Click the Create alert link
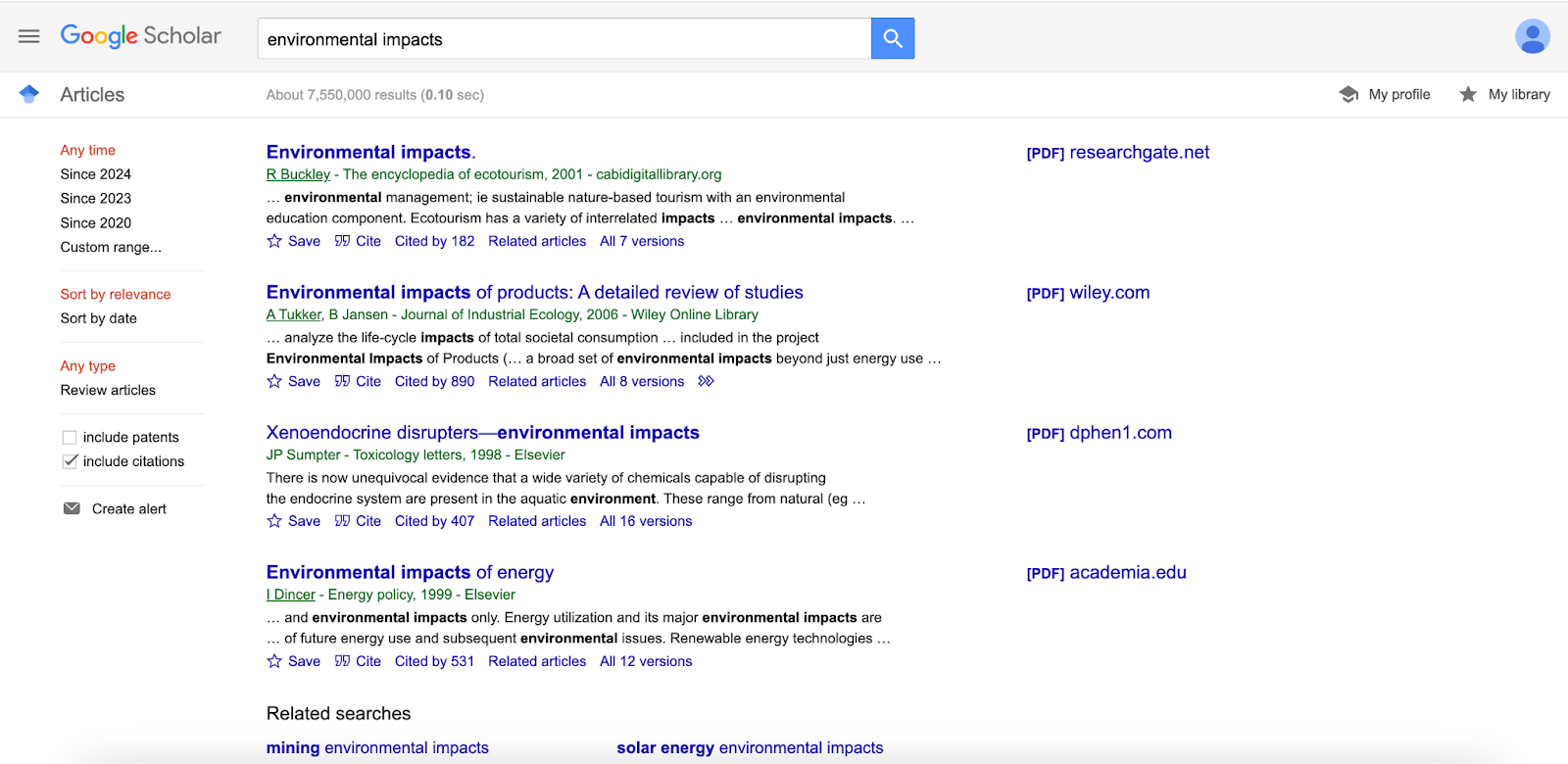The image size is (1568, 764). 129,508
